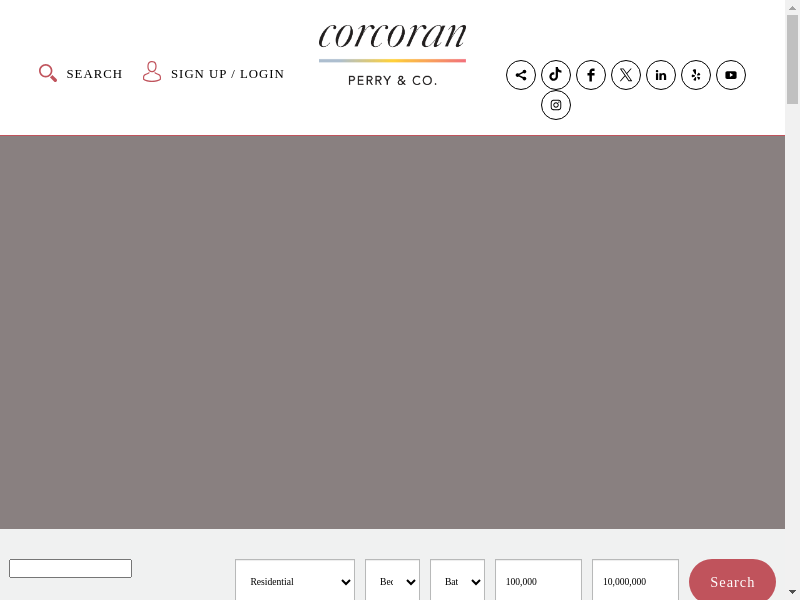Click the scrollbar down arrow
This screenshot has width=800, height=600.
pos(792,591)
